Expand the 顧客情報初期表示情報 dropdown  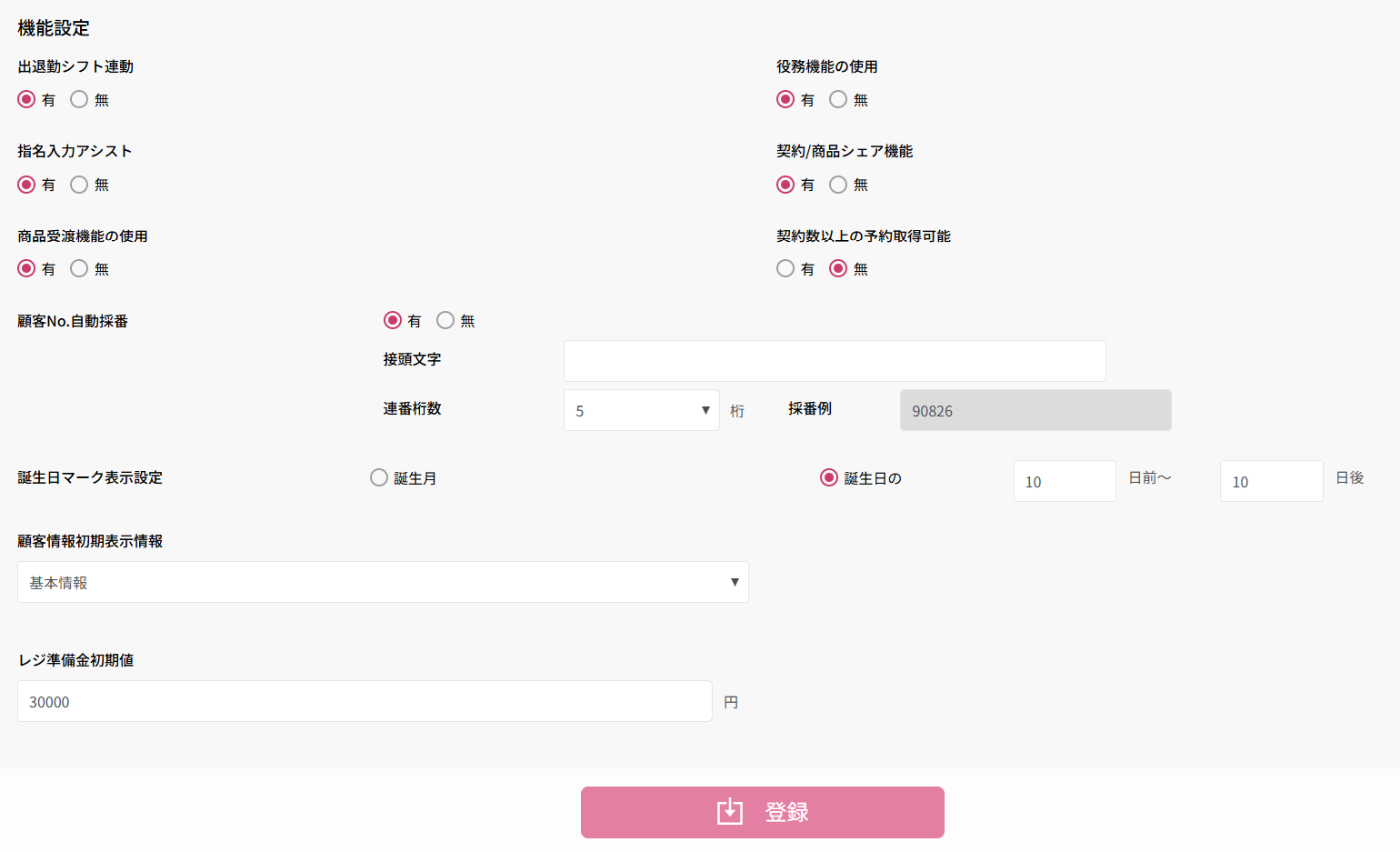383,582
